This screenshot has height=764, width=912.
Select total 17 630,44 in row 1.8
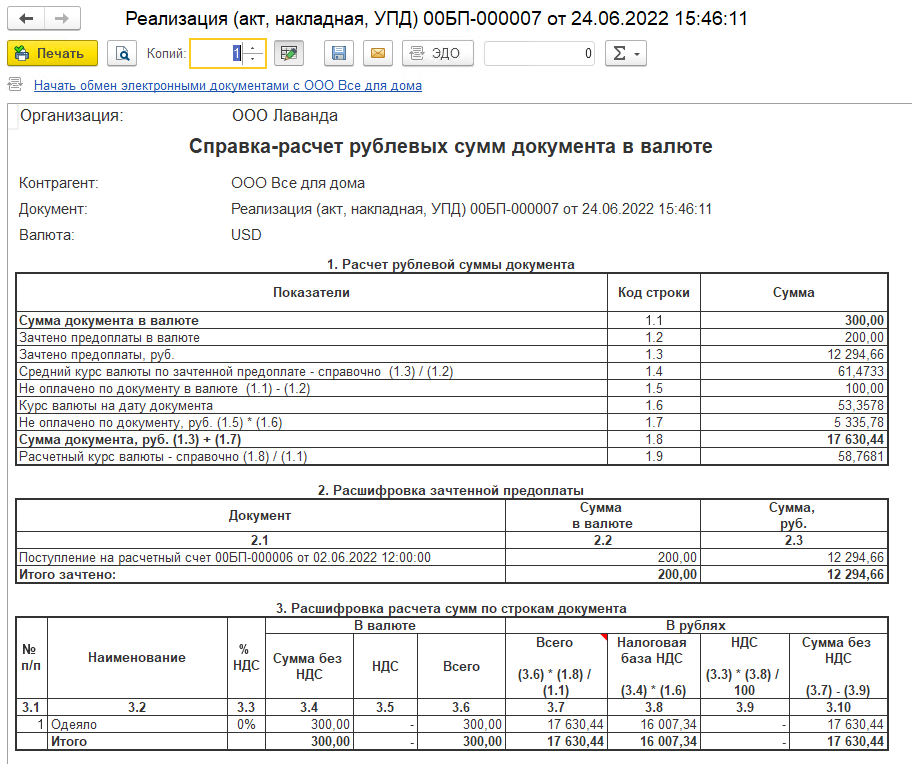[x=856, y=439]
